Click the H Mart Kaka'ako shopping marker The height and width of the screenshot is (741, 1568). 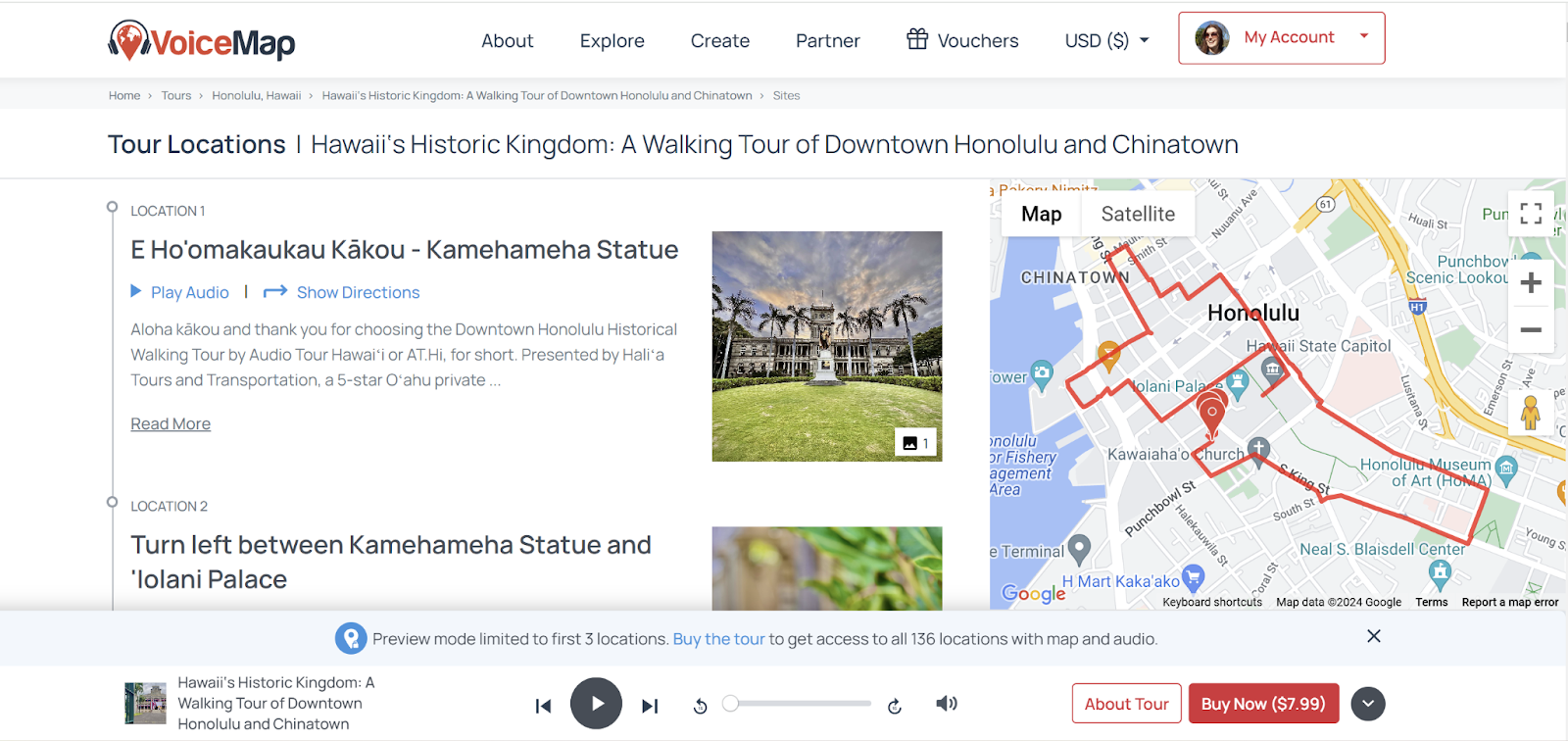click(1193, 578)
